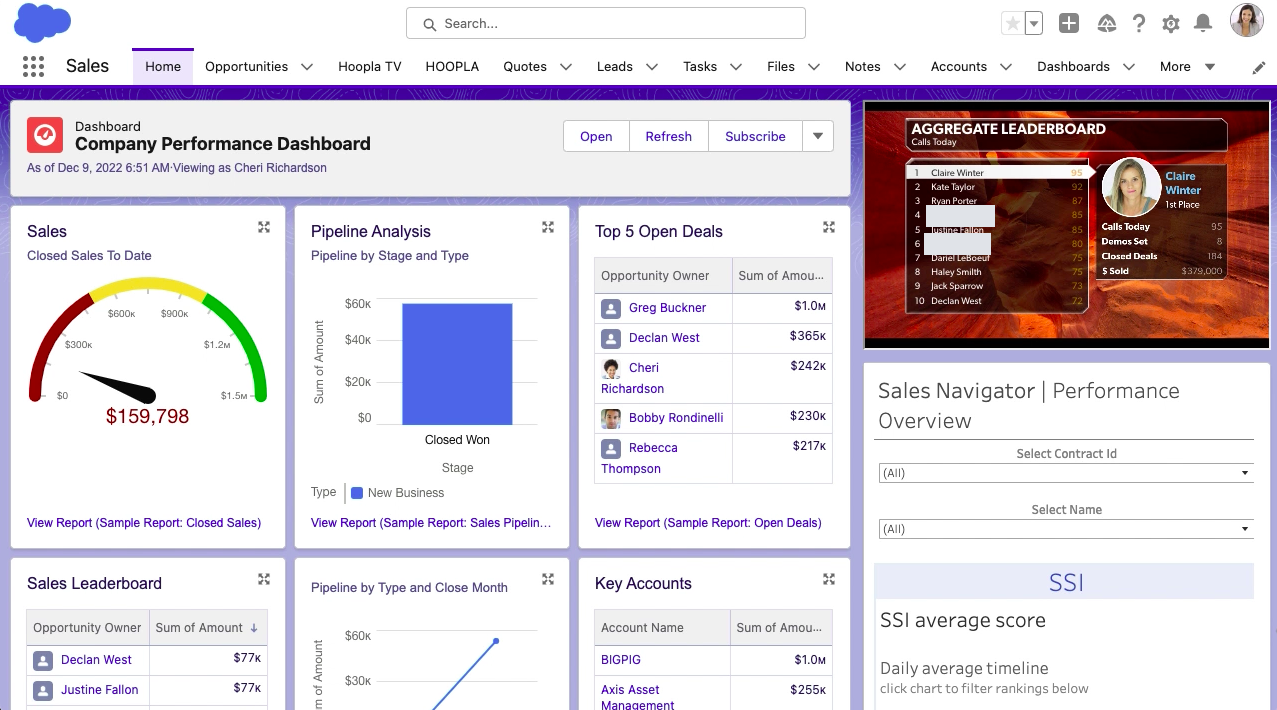Go to the HOOPLA tab
Viewport: 1277px width, 710px height.
452,67
